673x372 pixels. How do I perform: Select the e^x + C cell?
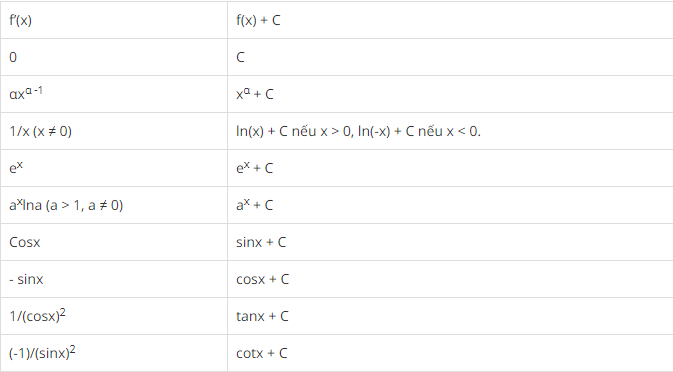(x=450, y=168)
